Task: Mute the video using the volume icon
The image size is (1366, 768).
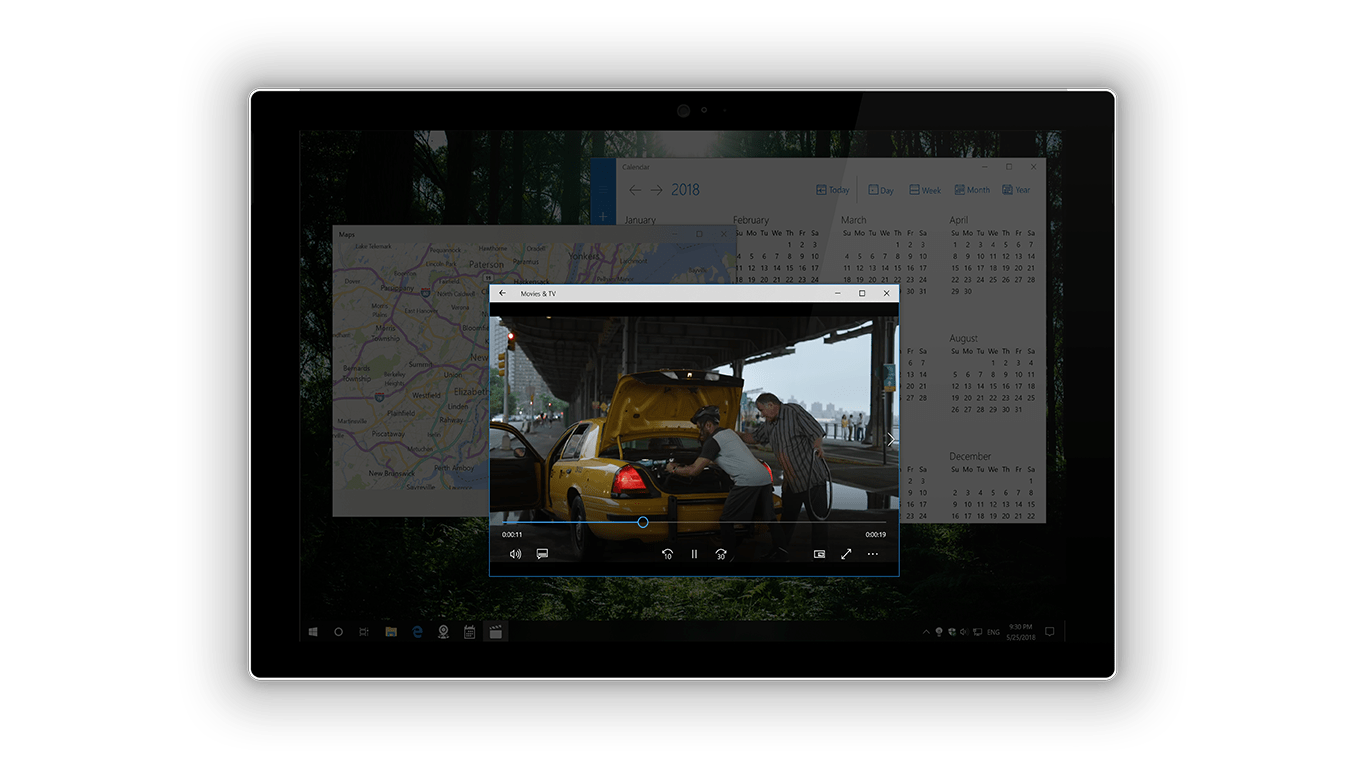Action: (x=515, y=554)
